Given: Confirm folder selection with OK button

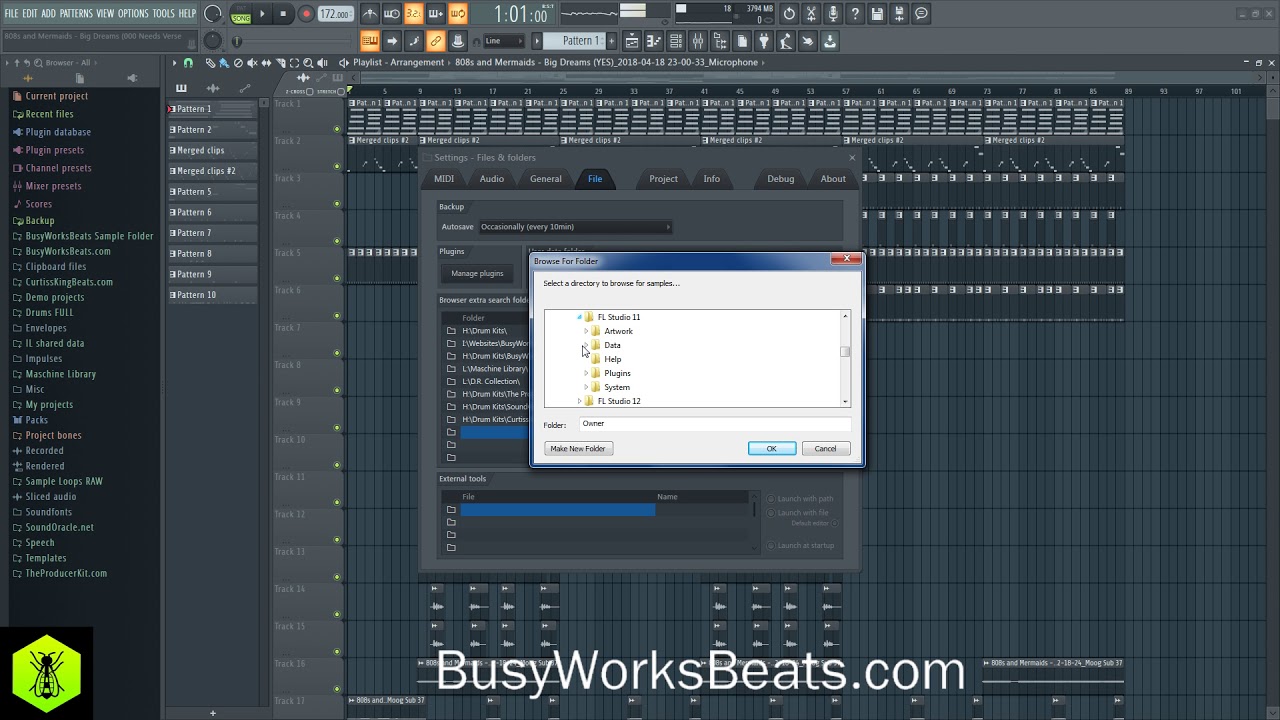Looking at the screenshot, I should [x=772, y=448].
